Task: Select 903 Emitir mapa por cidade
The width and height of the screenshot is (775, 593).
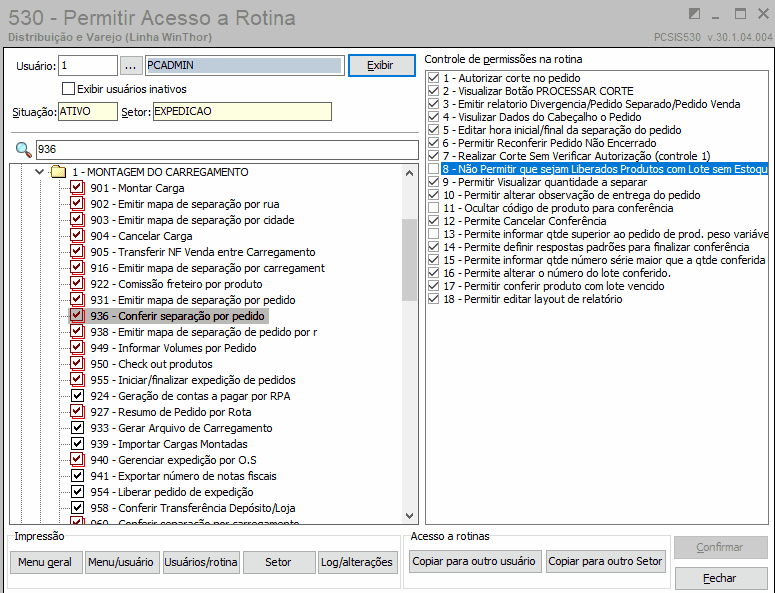Action: click(192, 220)
